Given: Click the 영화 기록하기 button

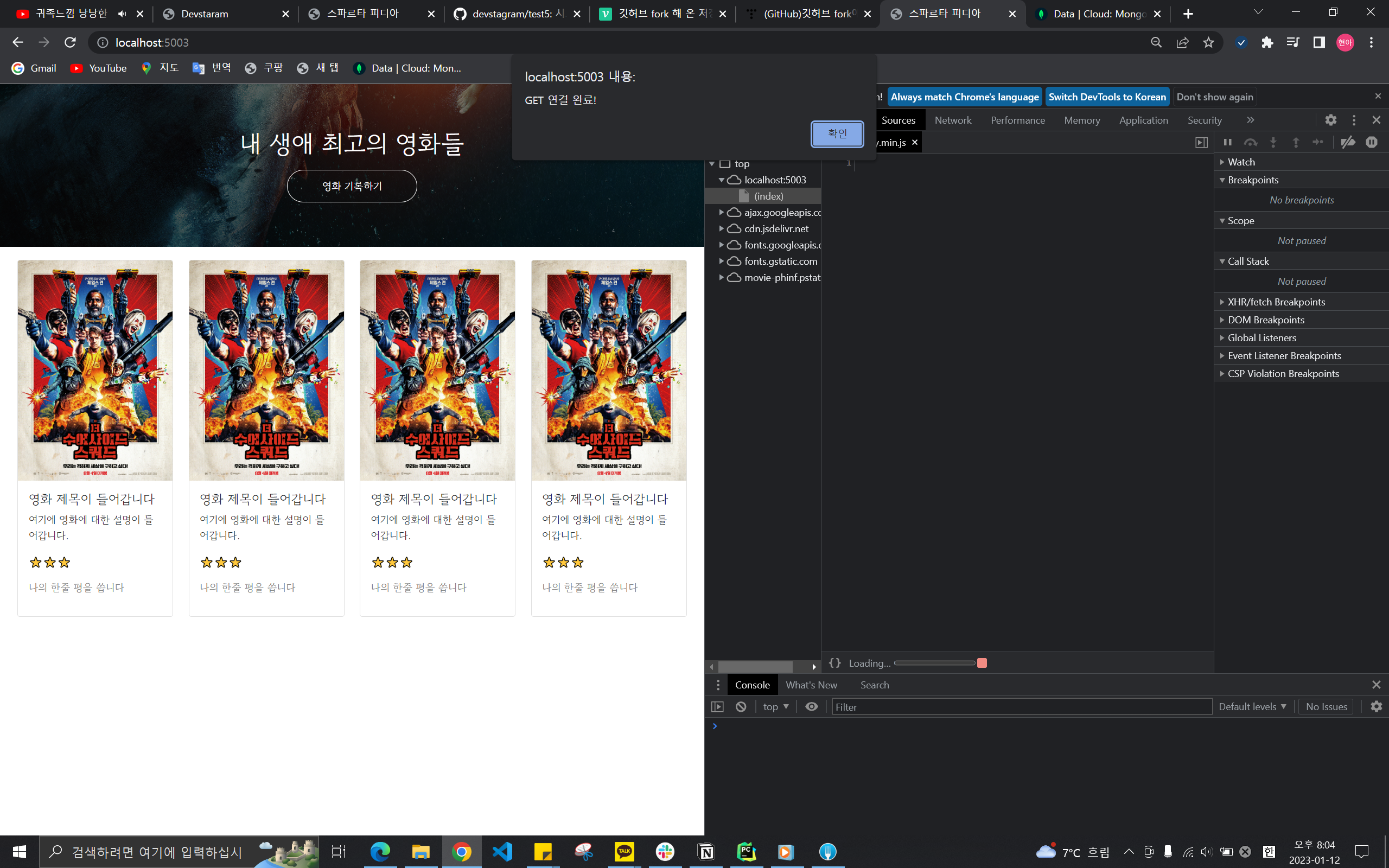Looking at the screenshot, I should tap(352, 186).
